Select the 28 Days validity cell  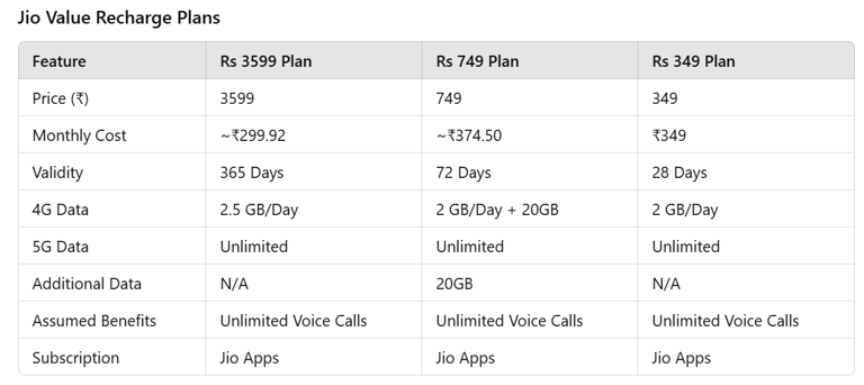pos(679,172)
